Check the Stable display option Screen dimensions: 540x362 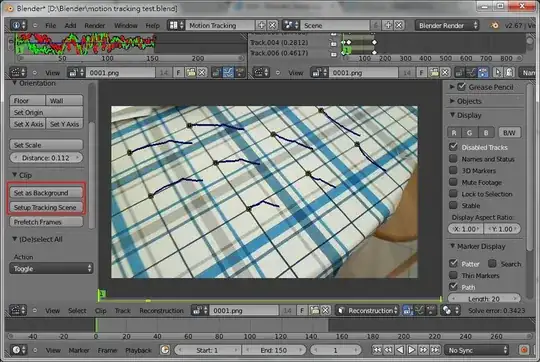click(x=454, y=205)
